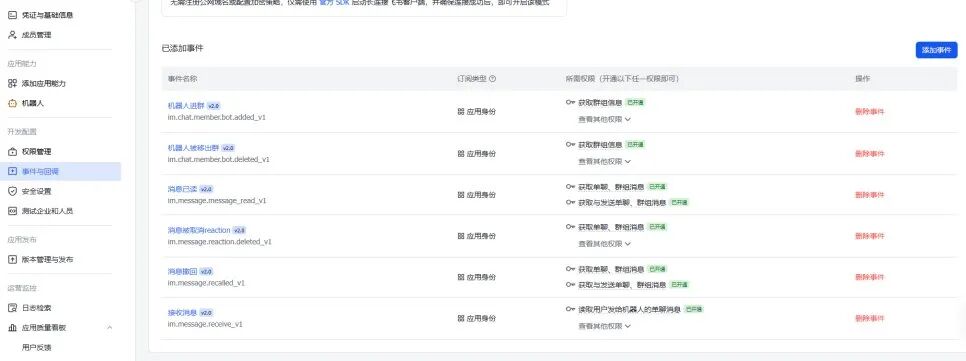Click the 添加应用能力 grid icon

click(12, 83)
